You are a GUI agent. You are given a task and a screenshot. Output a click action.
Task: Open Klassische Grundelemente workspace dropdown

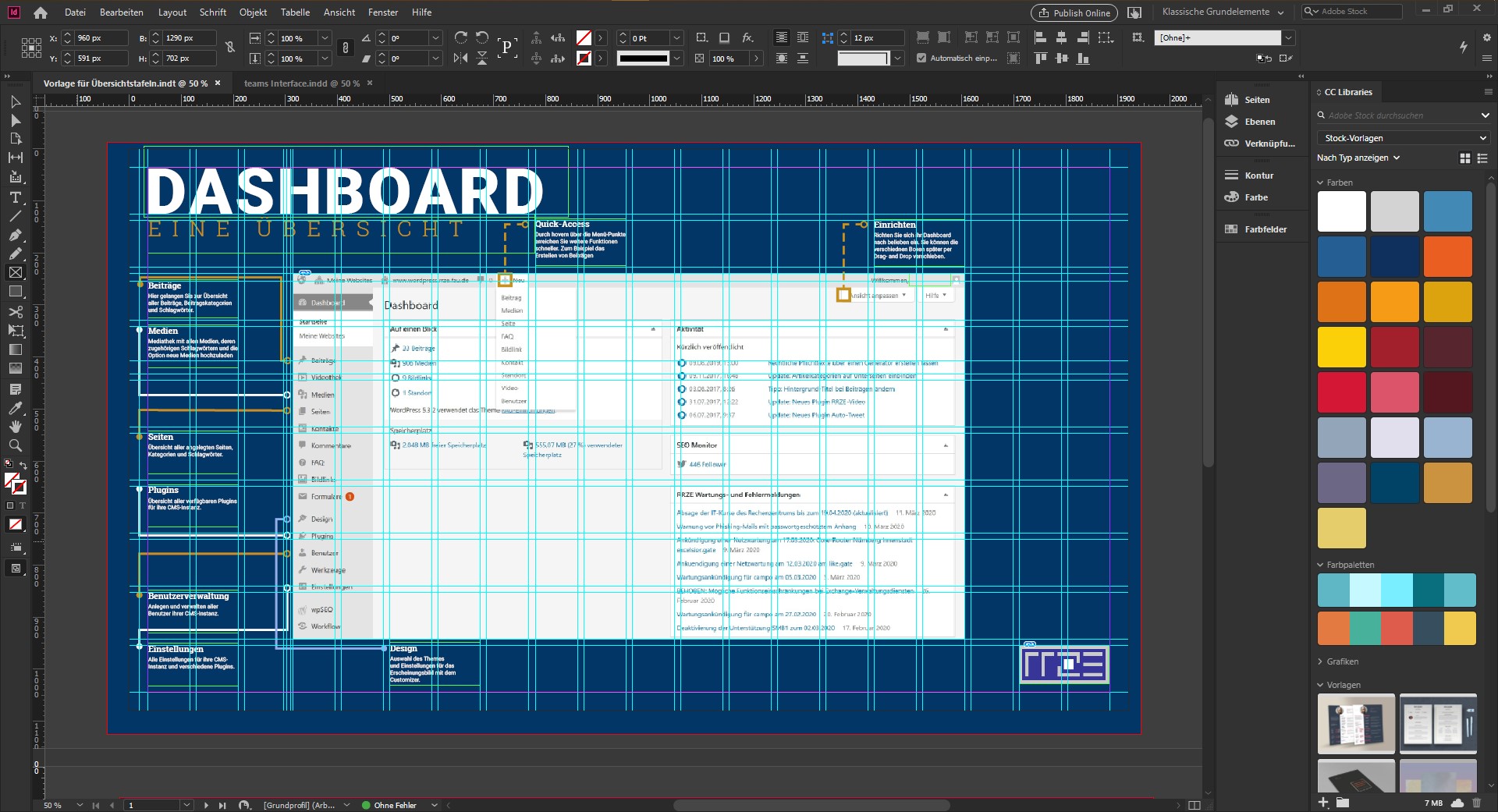click(1223, 12)
